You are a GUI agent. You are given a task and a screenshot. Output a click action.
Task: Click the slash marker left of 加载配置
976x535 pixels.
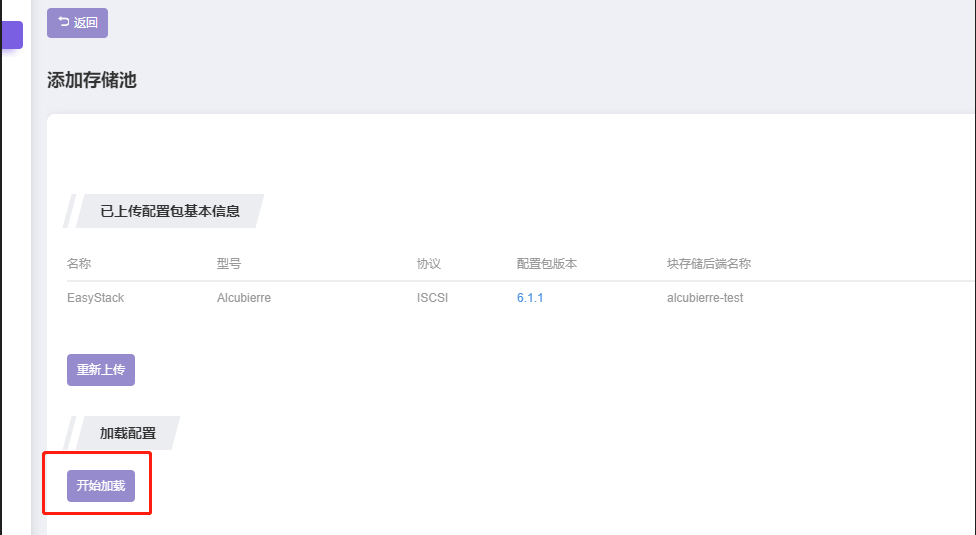pyautogui.click(x=70, y=433)
